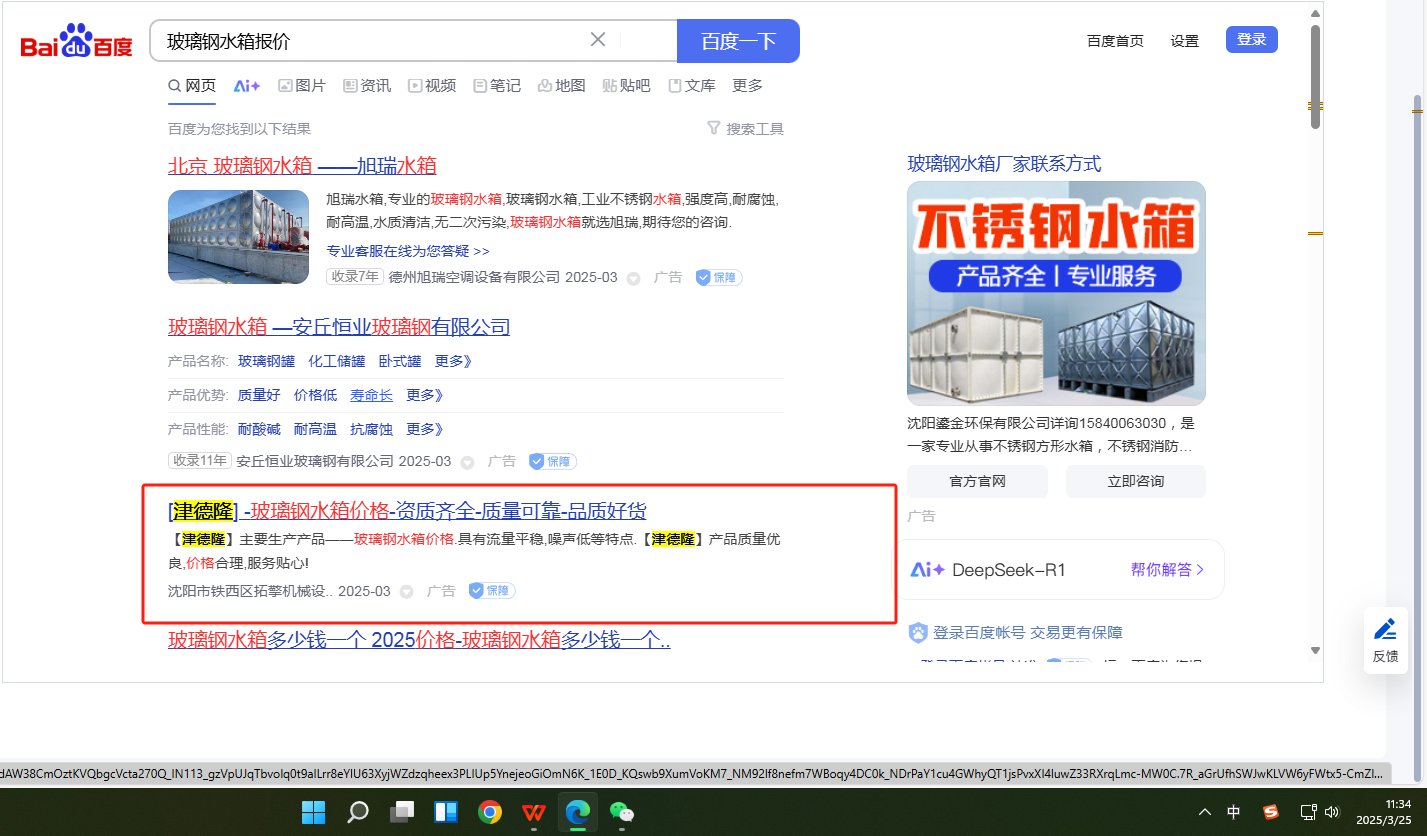Expand 搜索工具 filter options
Image resolution: width=1427 pixels, height=836 pixels.
pos(745,129)
